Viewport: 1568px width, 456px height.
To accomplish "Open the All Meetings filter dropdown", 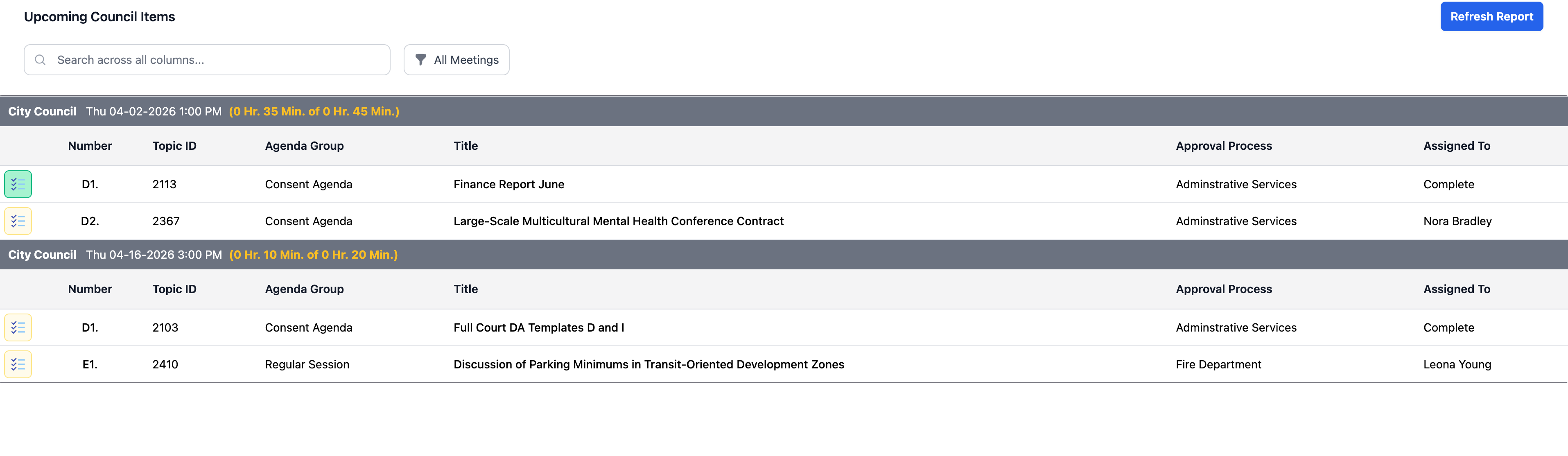I will tap(456, 60).
